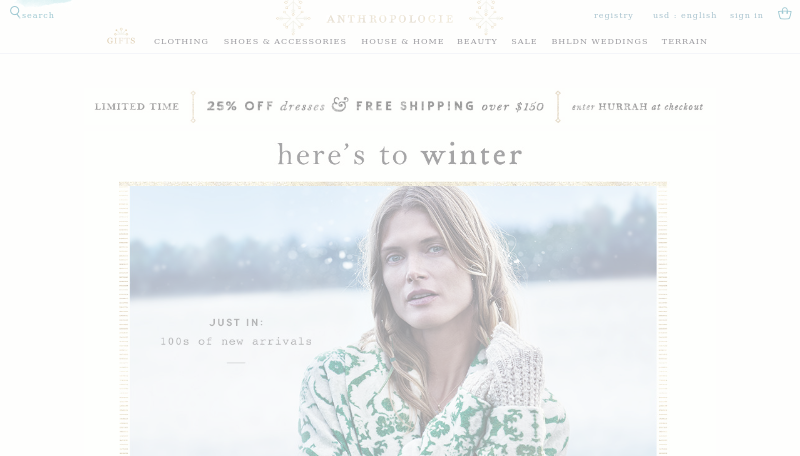
Task: Click the search magnifier icon
Action: pyautogui.click(x=15, y=12)
